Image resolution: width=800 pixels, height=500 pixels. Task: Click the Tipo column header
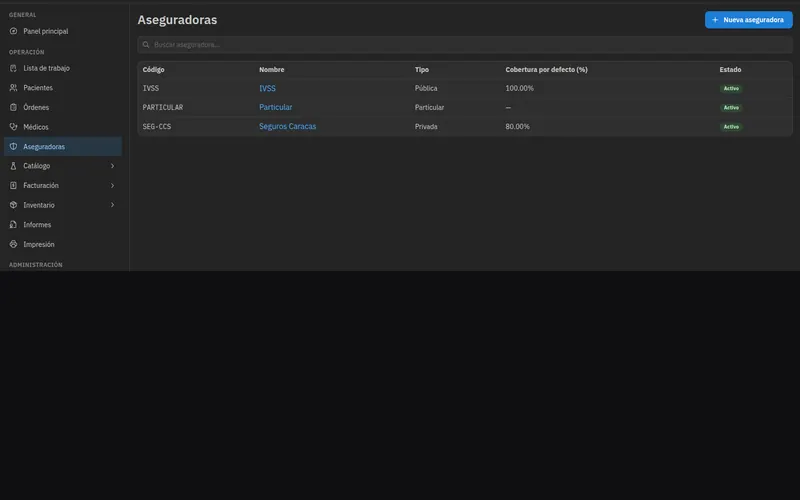[x=422, y=69]
